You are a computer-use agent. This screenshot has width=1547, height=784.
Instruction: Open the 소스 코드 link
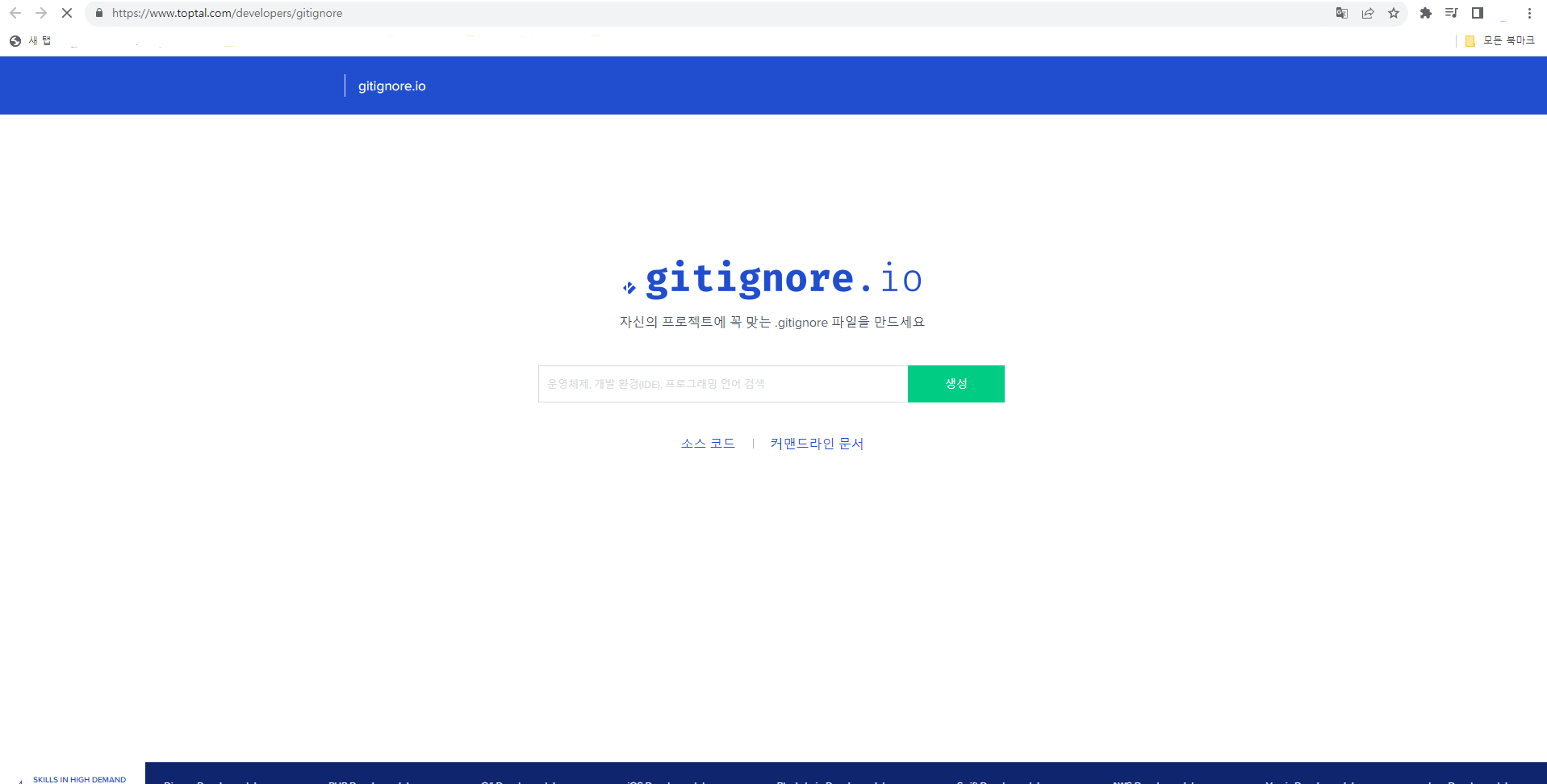[x=708, y=444]
